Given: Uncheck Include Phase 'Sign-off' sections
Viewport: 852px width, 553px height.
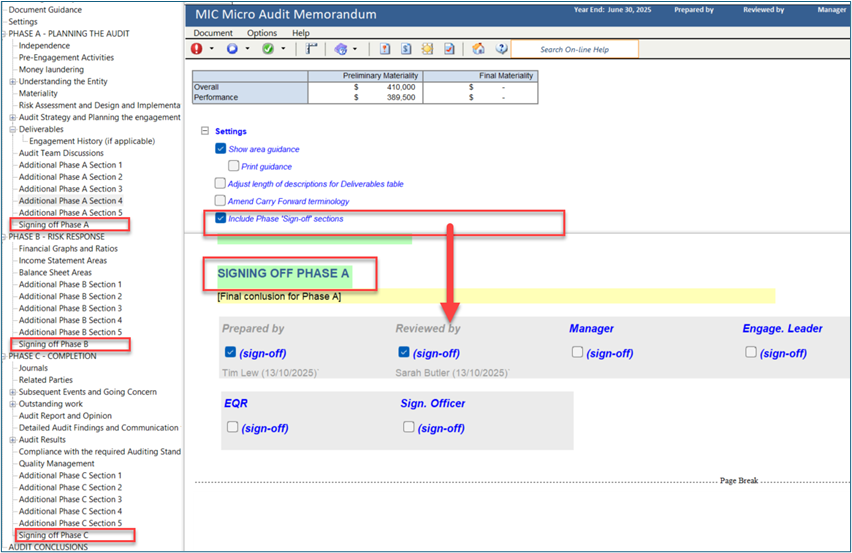Looking at the screenshot, I should (x=221, y=218).
